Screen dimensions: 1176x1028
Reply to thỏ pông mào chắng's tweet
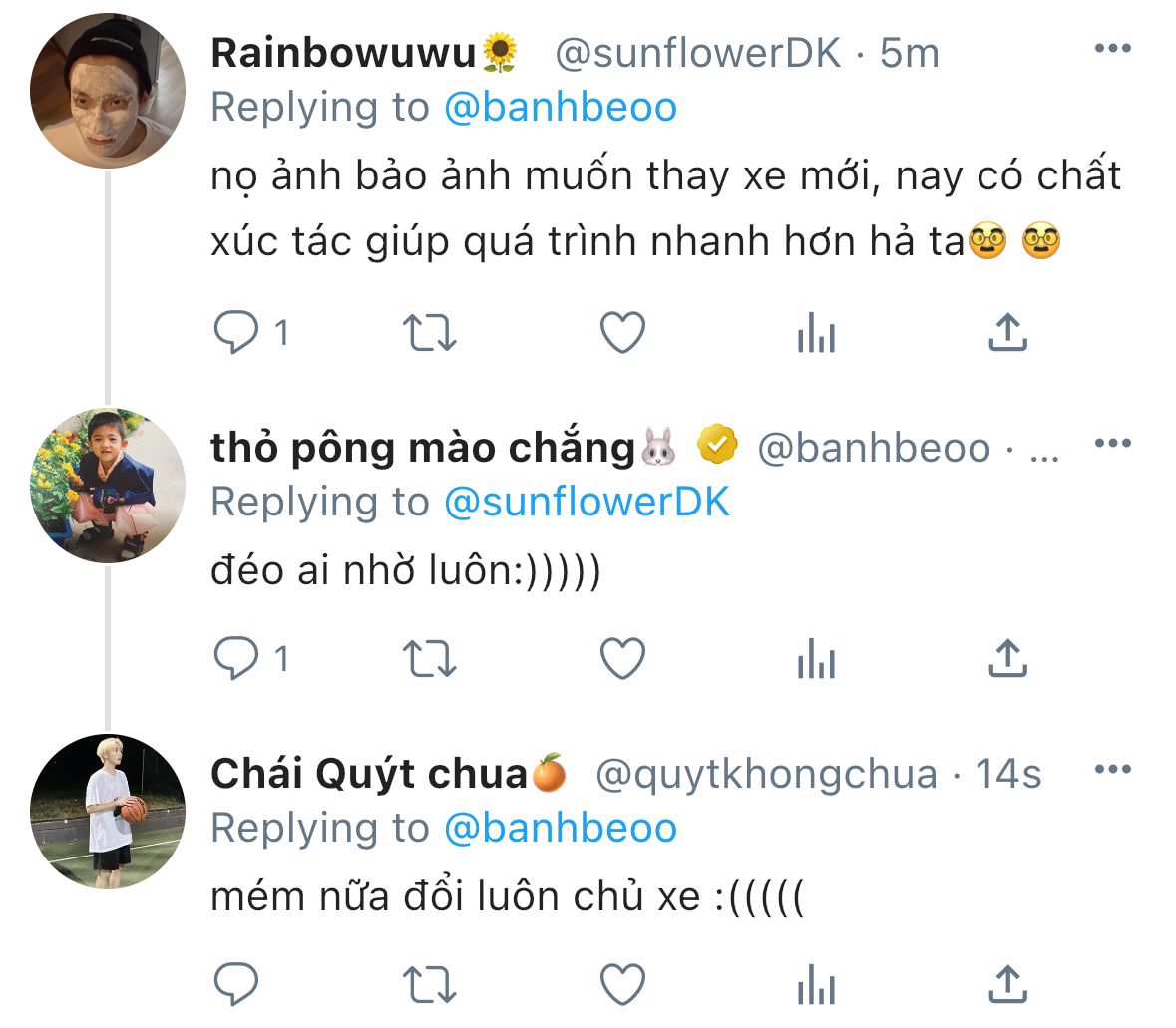tap(236, 659)
